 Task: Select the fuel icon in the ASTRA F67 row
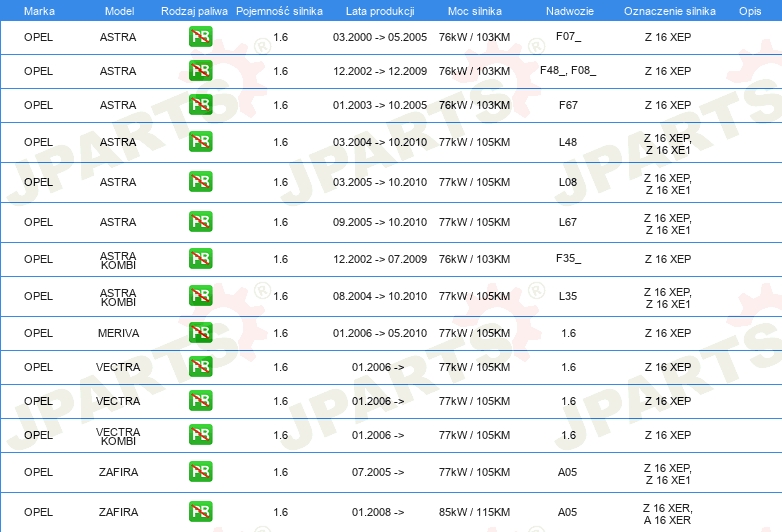(x=200, y=105)
